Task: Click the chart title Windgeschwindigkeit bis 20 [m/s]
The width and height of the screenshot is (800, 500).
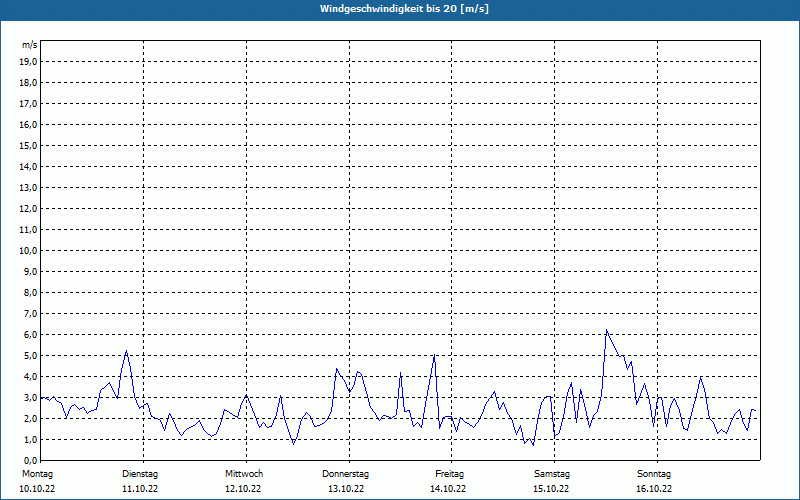Action: tap(404, 9)
